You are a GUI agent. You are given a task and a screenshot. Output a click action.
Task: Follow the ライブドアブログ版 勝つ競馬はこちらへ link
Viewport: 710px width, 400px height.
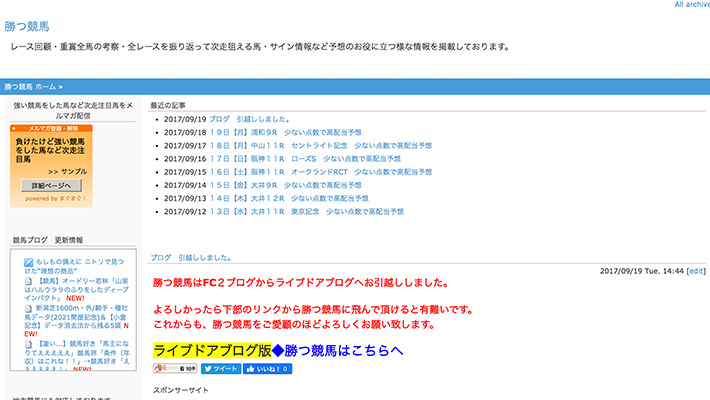(x=278, y=350)
